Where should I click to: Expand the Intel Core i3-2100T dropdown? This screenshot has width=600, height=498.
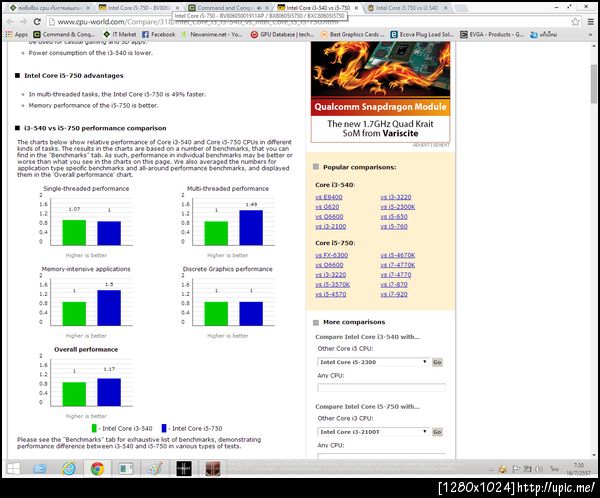point(373,431)
